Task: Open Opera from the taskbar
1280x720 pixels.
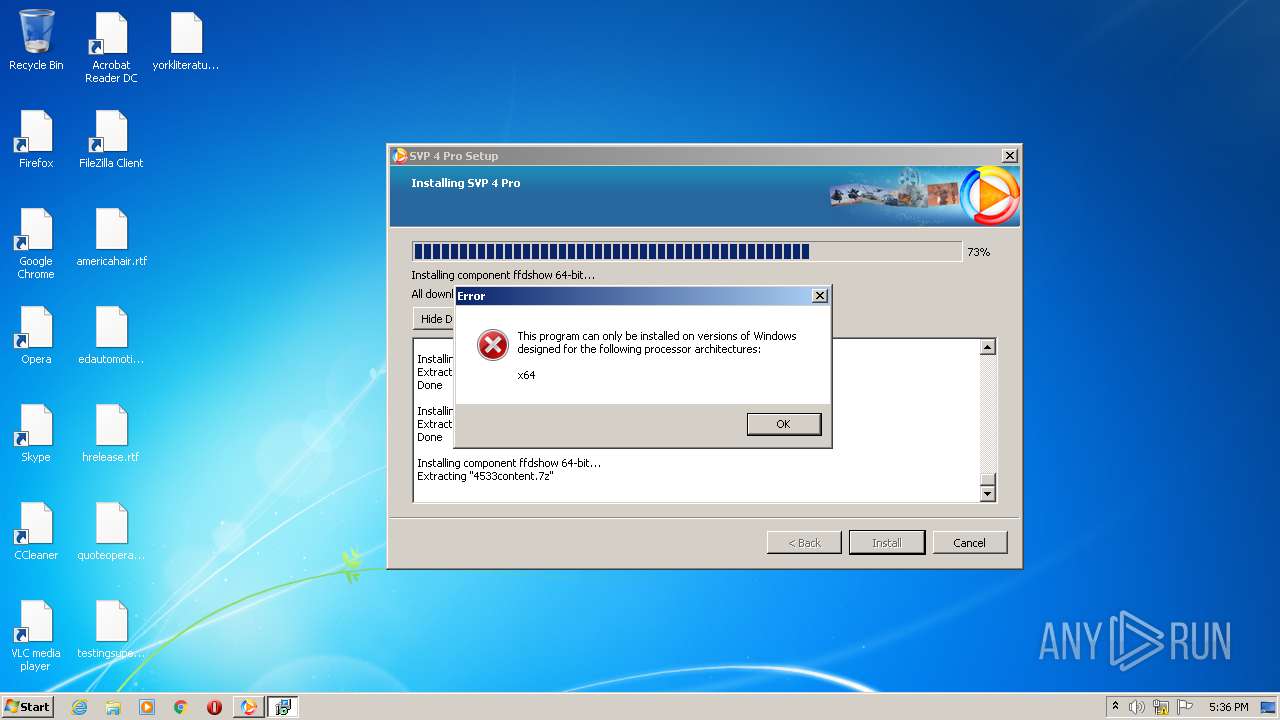Action: tap(214, 707)
